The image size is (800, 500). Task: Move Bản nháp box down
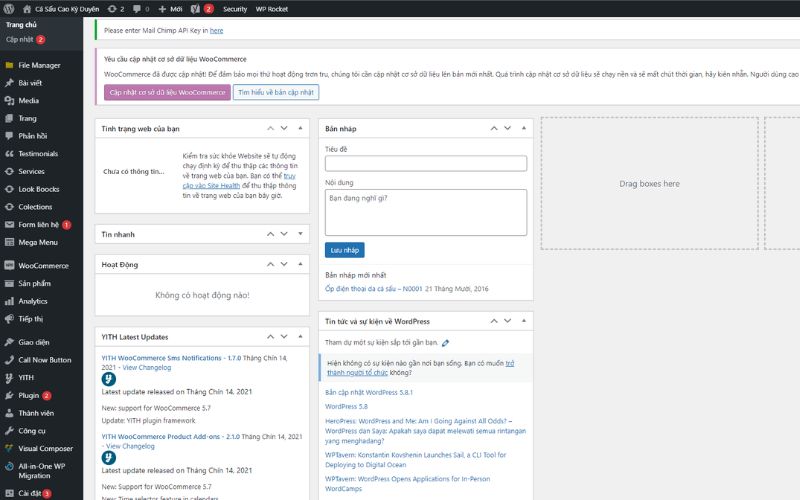pos(508,129)
